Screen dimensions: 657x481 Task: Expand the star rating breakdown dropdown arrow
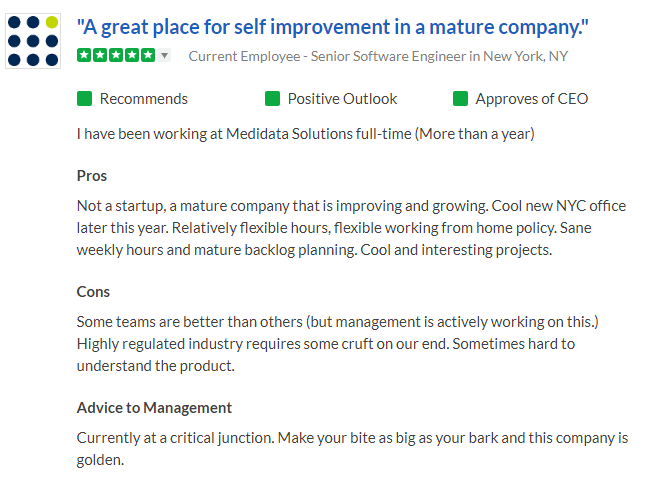[x=165, y=55]
